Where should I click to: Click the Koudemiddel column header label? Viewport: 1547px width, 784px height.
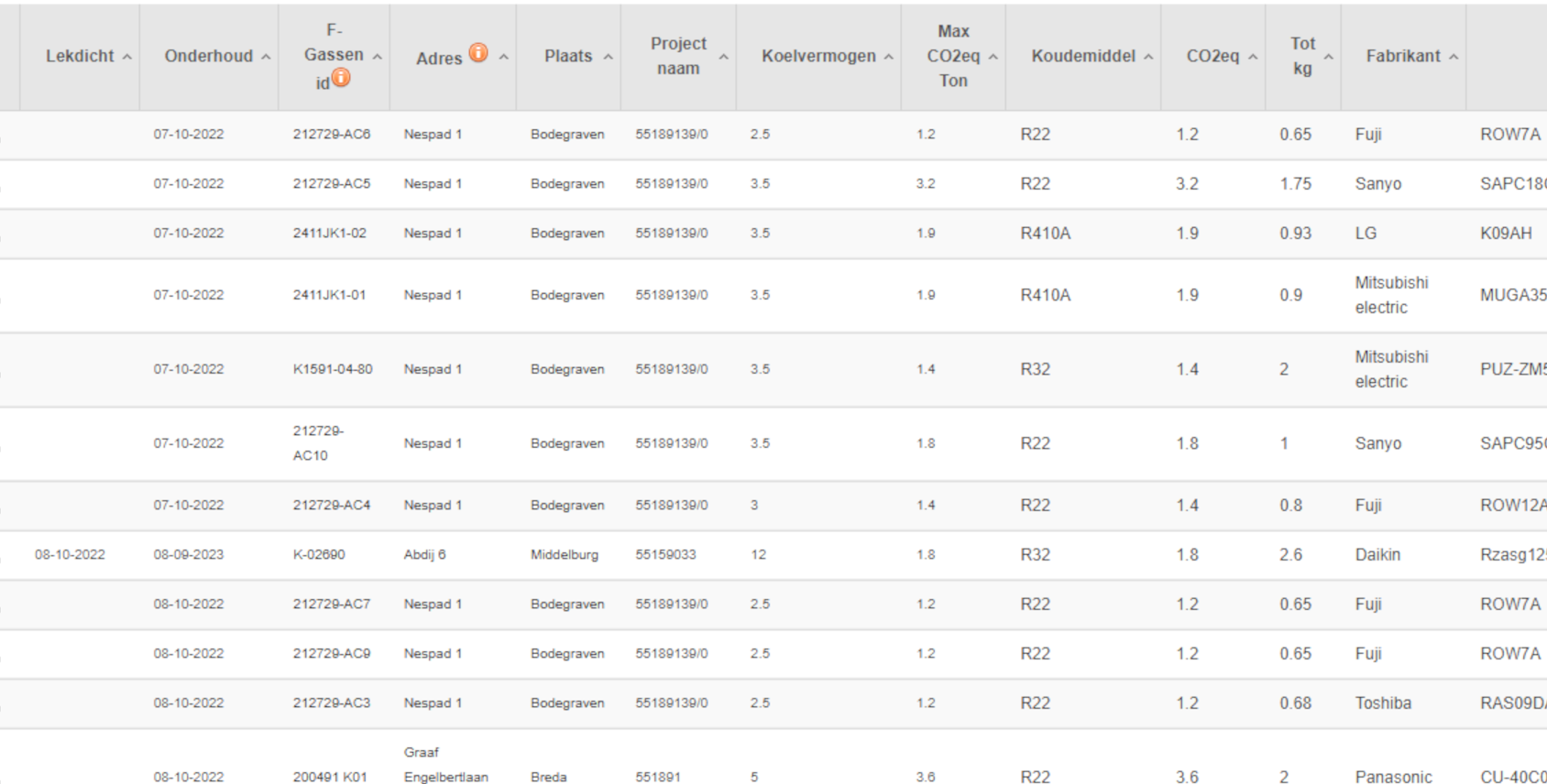tap(1082, 56)
